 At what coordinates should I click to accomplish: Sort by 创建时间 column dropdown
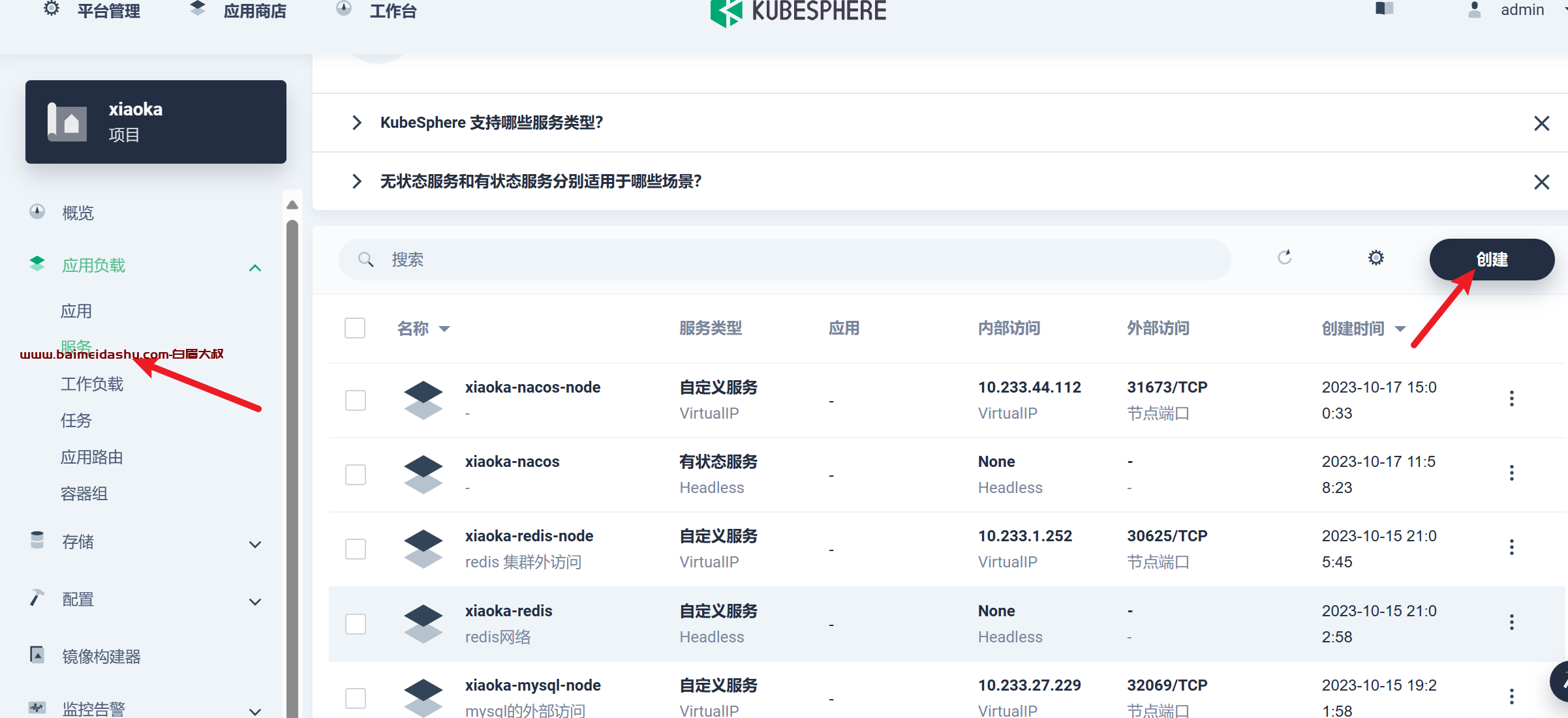(x=1400, y=329)
